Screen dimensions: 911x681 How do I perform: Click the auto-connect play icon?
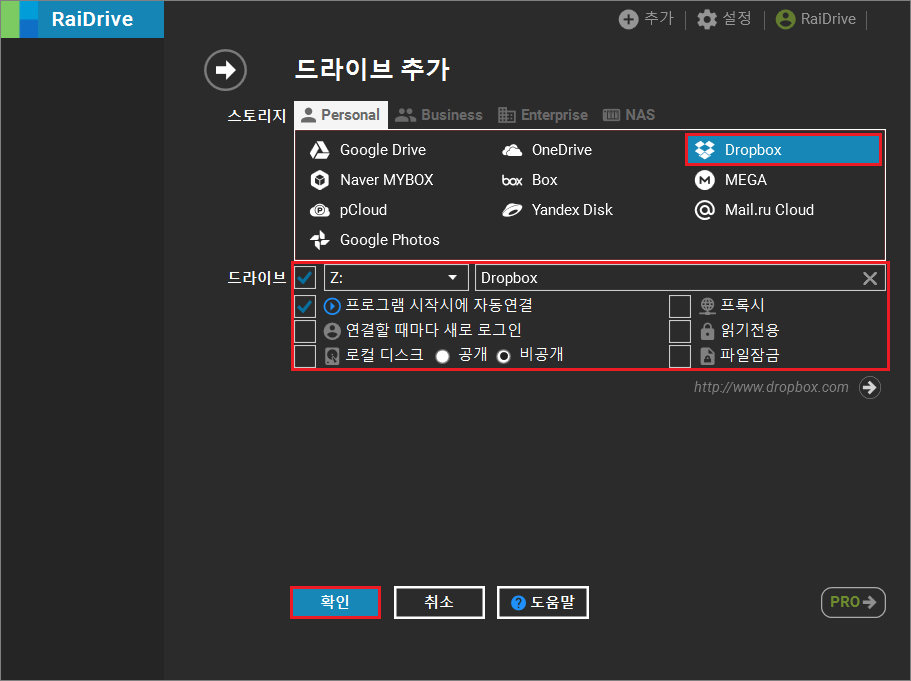332,306
